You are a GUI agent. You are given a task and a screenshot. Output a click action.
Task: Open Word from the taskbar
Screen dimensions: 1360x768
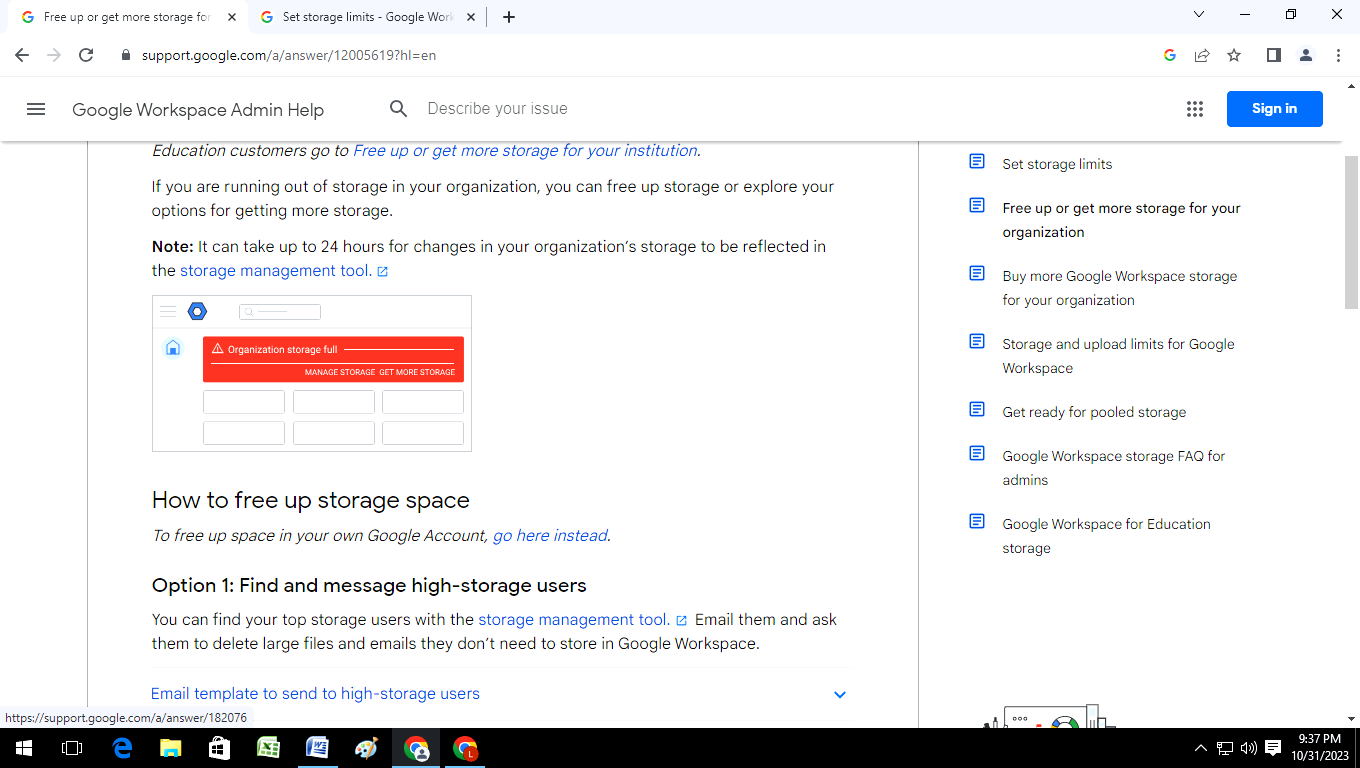[x=317, y=748]
